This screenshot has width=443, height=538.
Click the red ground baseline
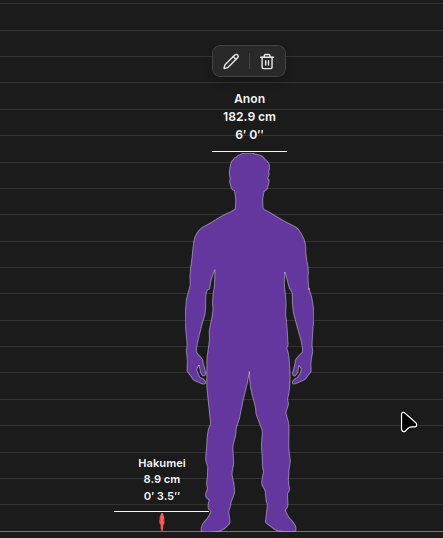tap(221, 531)
